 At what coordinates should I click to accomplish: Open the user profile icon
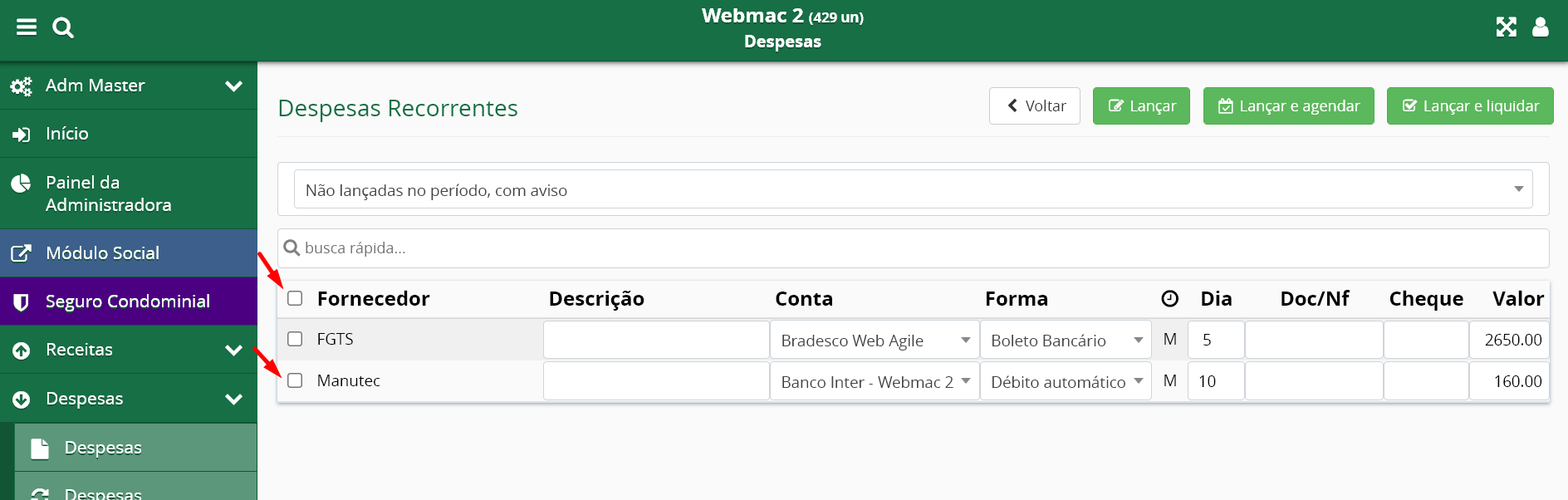click(x=1541, y=27)
